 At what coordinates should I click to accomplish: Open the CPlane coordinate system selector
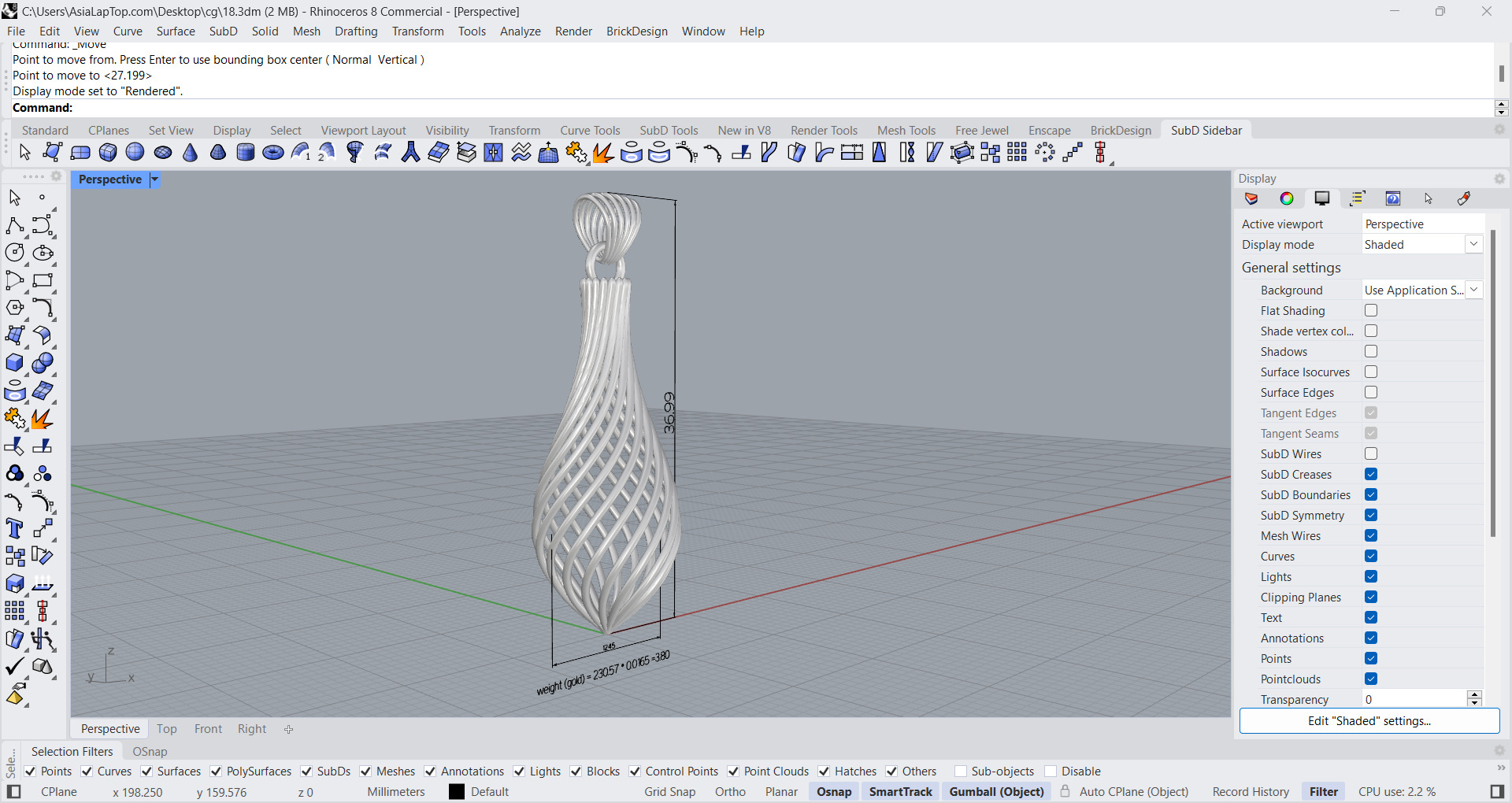[x=59, y=792]
